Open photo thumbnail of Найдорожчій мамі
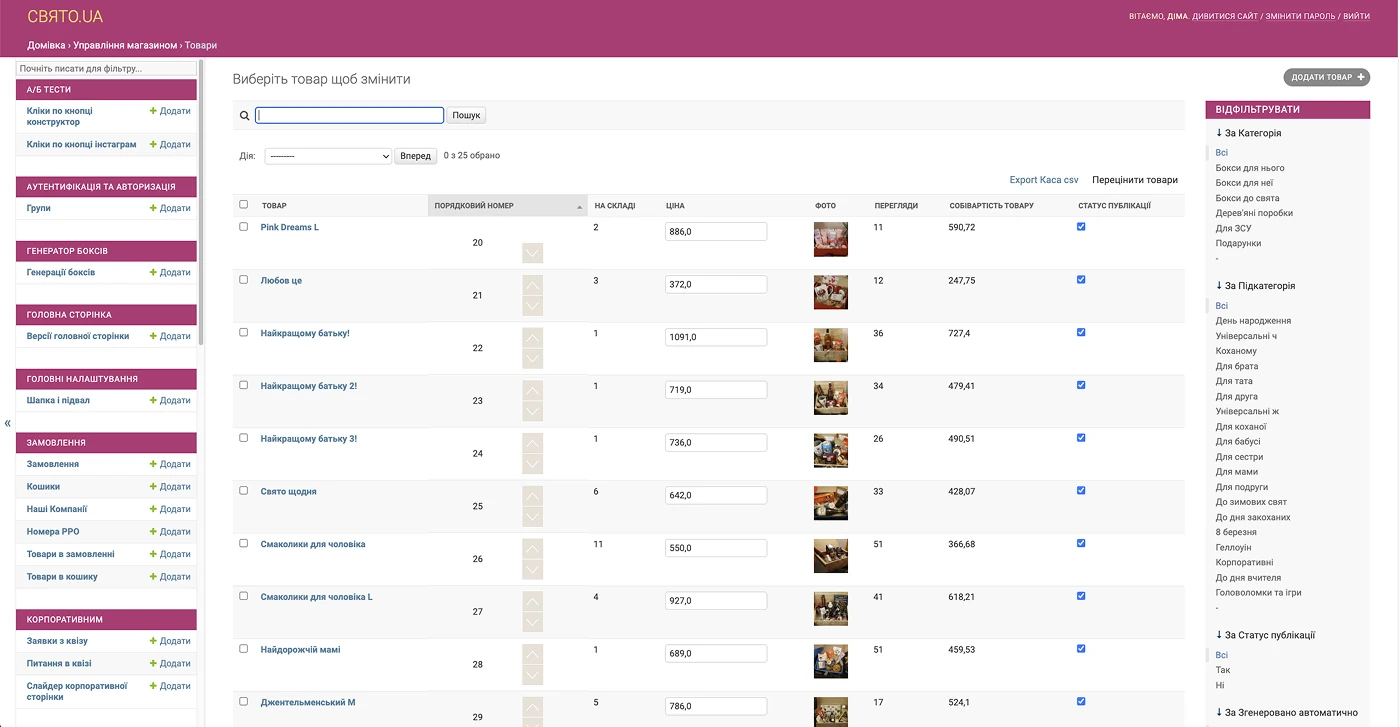 click(830, 662)
